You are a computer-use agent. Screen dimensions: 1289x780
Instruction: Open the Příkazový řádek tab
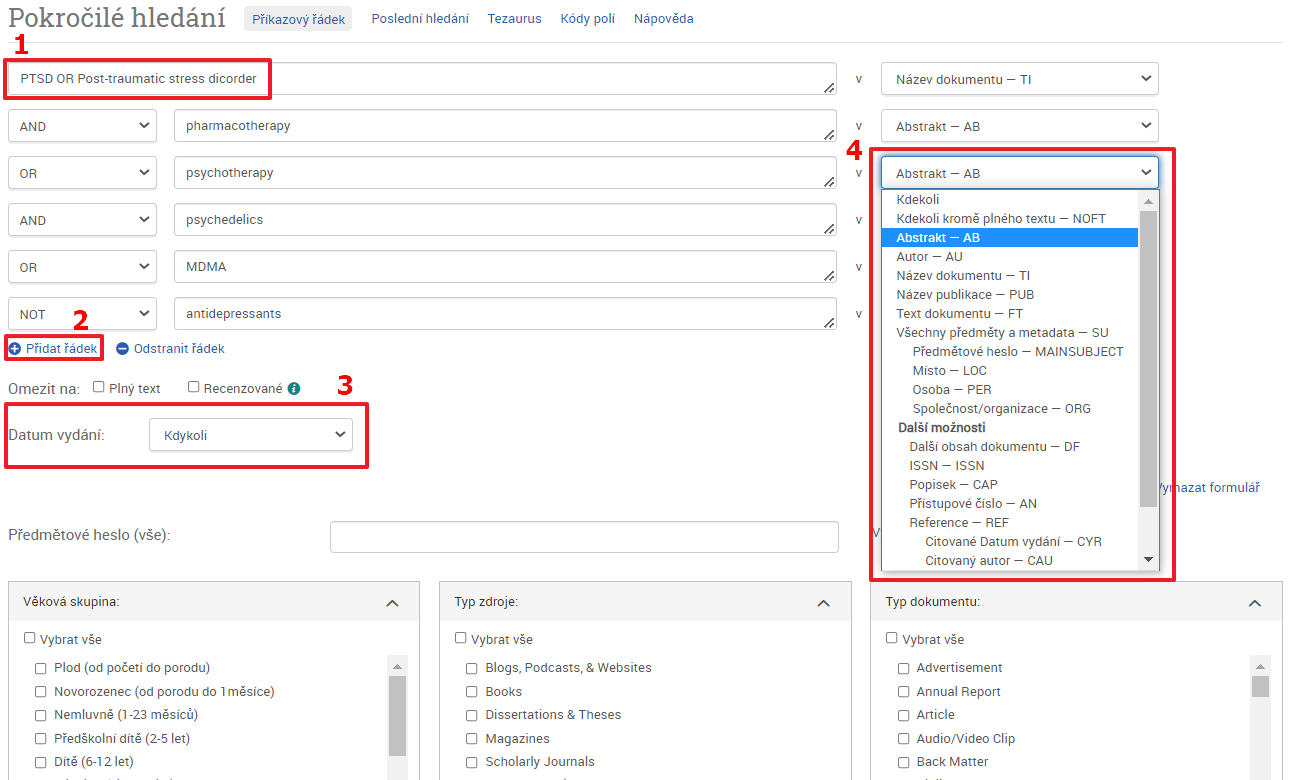point(298,19)
